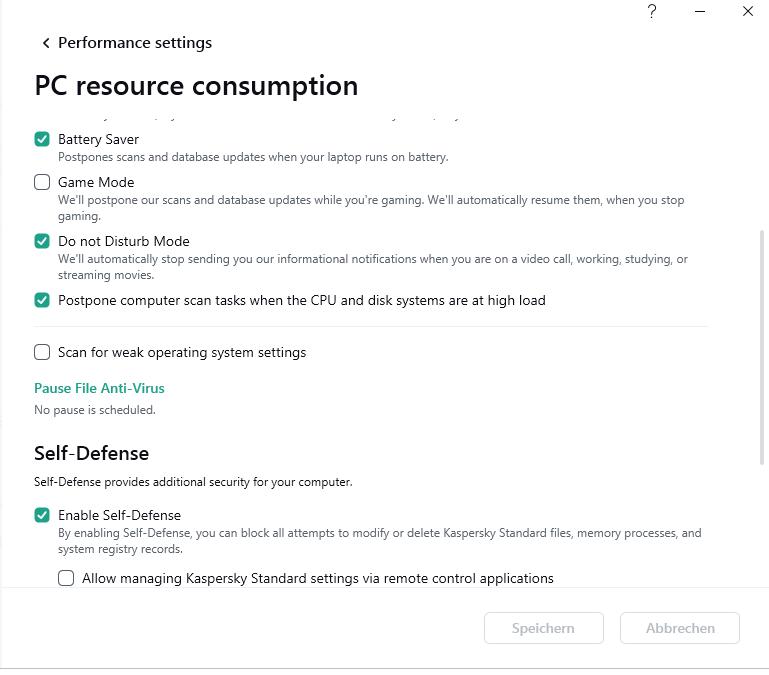This screenshot has height=675, width=769.
Task: Click the Abbrechen button
Action: click(680, 628)
